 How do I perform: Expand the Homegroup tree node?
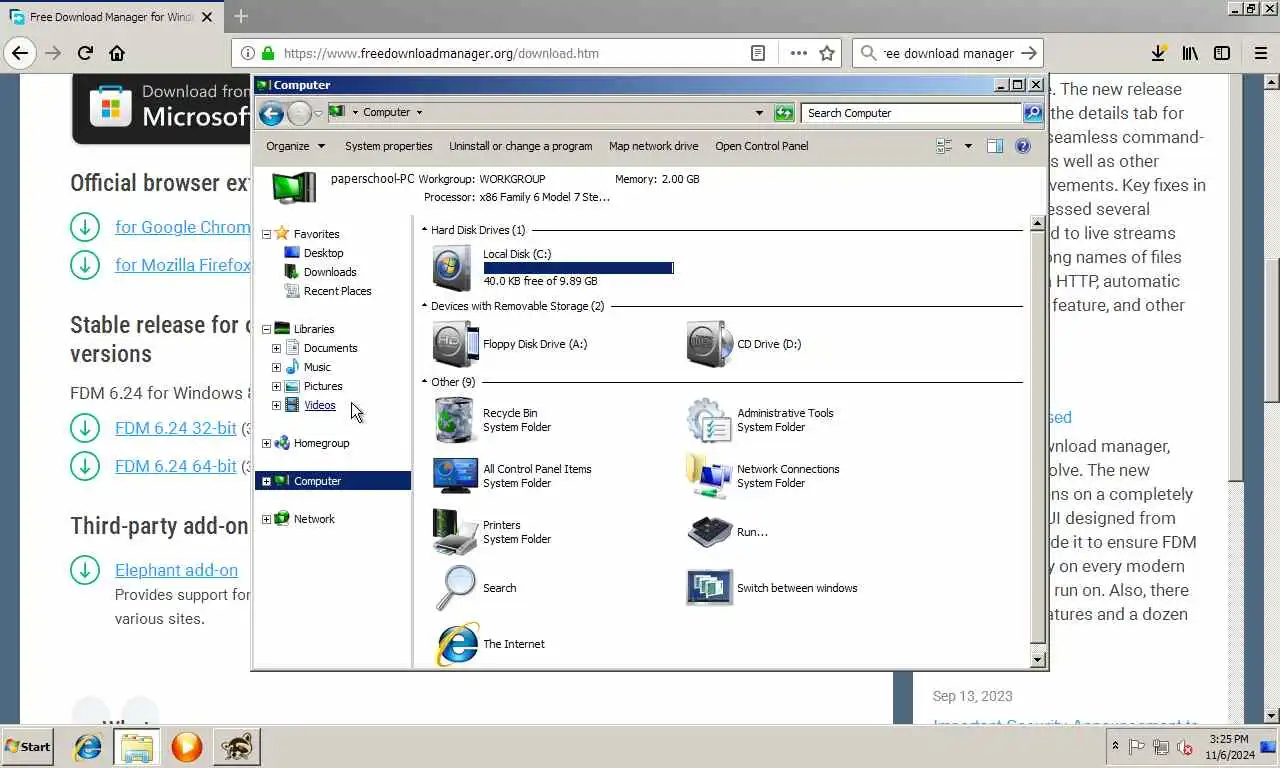[266, 443]
